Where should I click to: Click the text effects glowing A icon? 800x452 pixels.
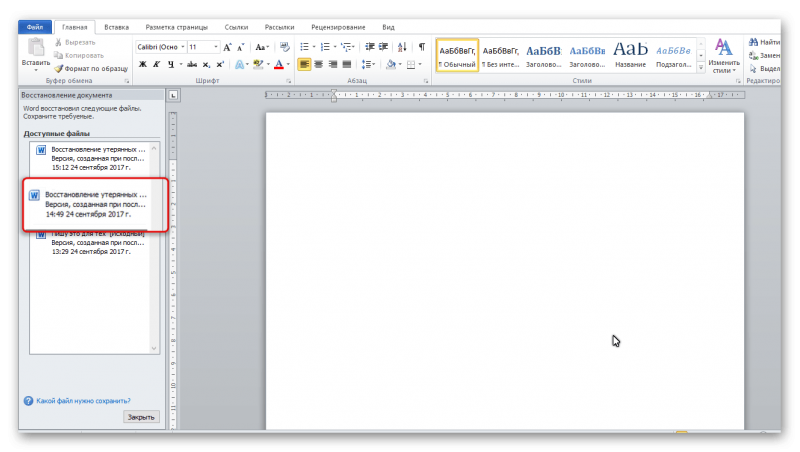pos(239,64)
